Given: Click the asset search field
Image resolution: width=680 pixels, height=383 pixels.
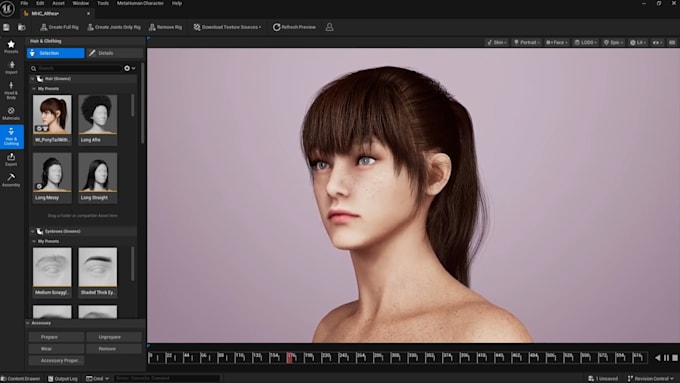Looking at the screenshot, I should (x=76, y=68).
